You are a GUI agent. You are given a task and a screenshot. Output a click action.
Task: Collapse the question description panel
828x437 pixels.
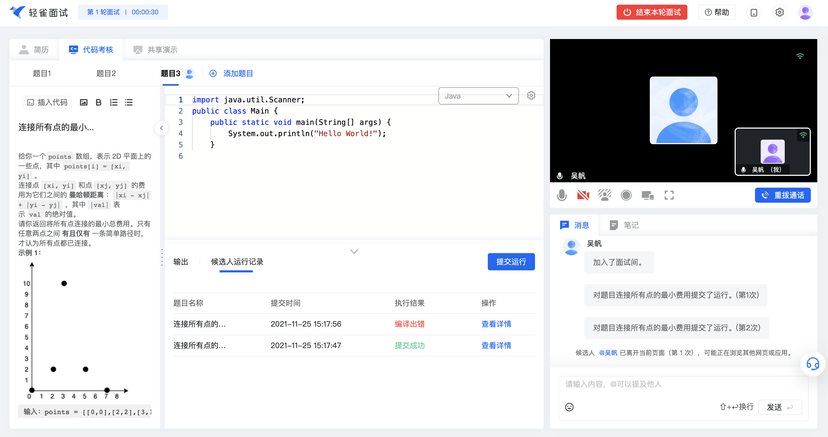pyautogui.click(x=161, y=128)
